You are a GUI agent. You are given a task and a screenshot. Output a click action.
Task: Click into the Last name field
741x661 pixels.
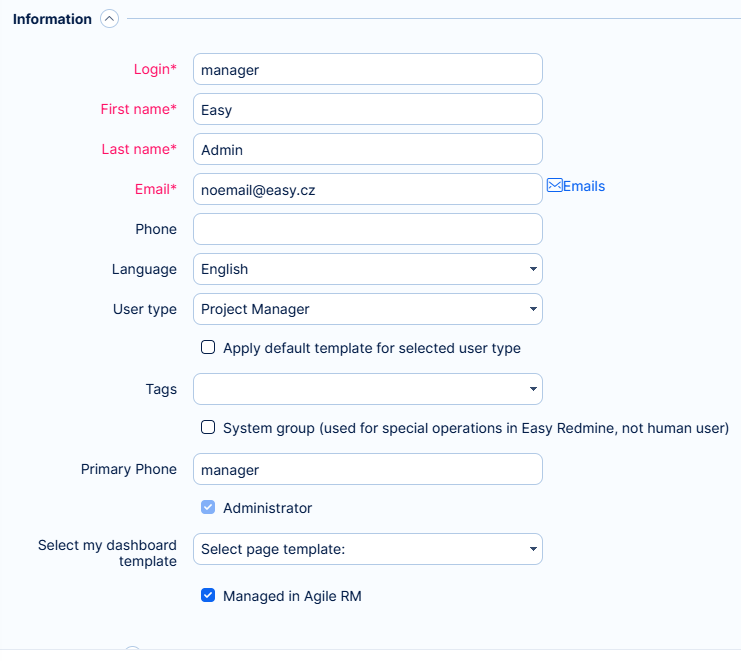[367, 149]
